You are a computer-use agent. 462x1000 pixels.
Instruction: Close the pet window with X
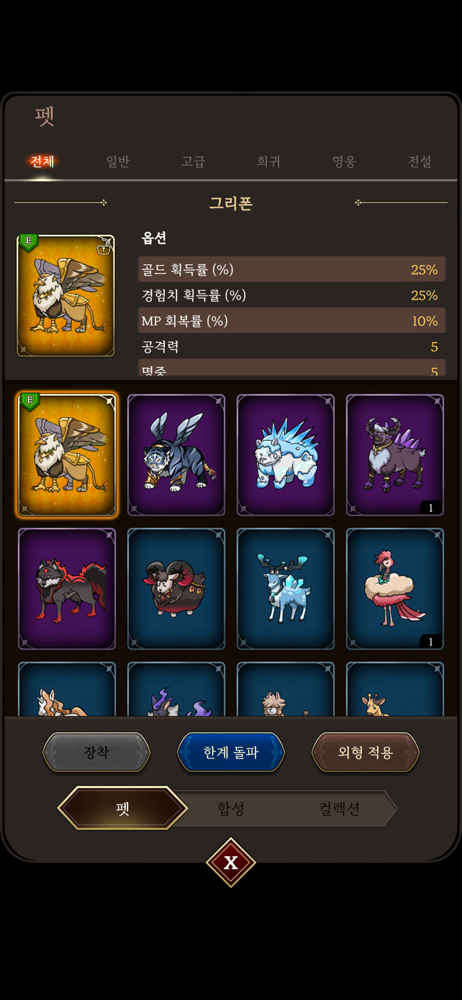coord(231,862)
